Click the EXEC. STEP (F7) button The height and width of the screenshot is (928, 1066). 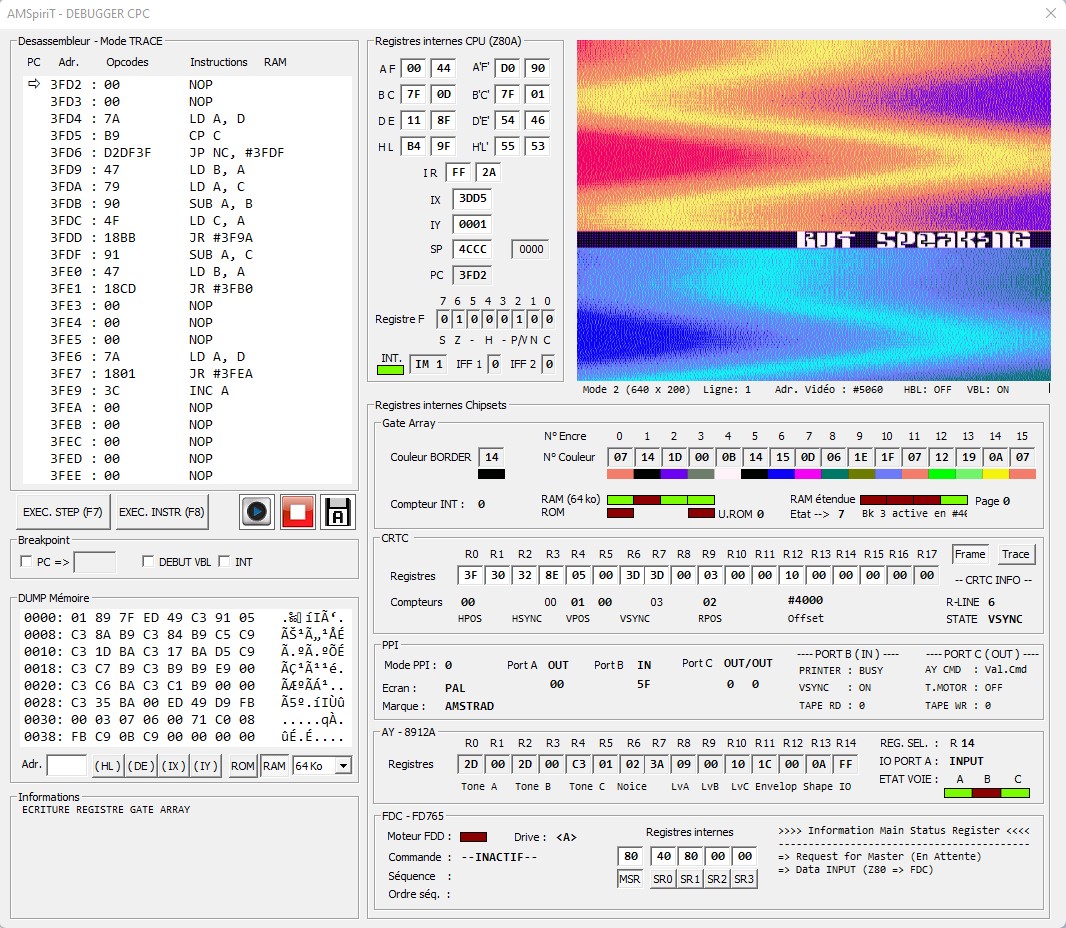point(63,512)
